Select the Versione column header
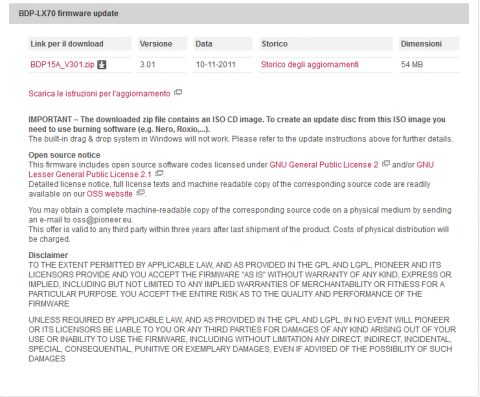This screenshot has width=480, height=397. coord(162,44)
